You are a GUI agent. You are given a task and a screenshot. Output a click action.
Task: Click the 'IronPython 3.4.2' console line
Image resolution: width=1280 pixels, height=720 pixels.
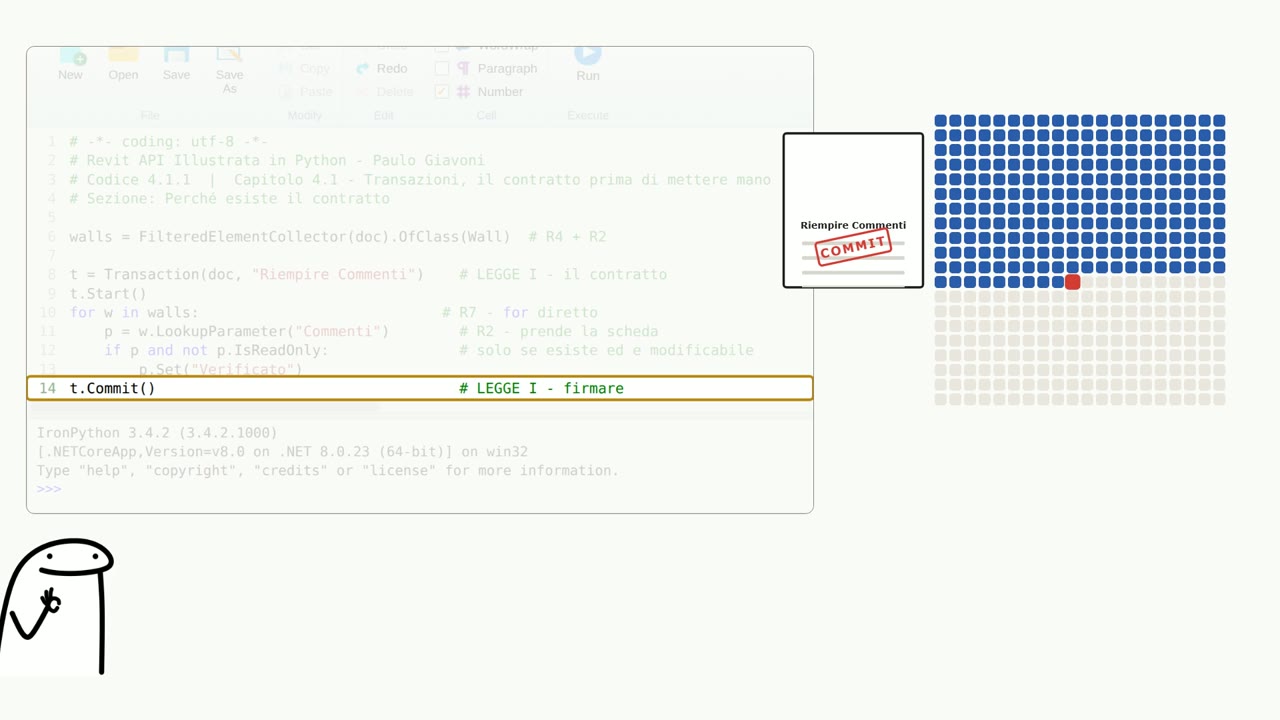[x=157, y=432]
